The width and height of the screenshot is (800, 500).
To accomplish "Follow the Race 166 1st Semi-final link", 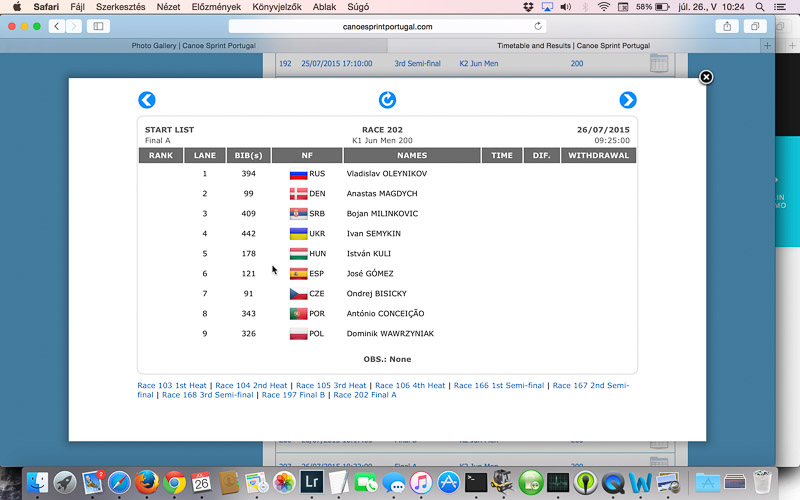I will pyautogui.click(x=498, y=385).
